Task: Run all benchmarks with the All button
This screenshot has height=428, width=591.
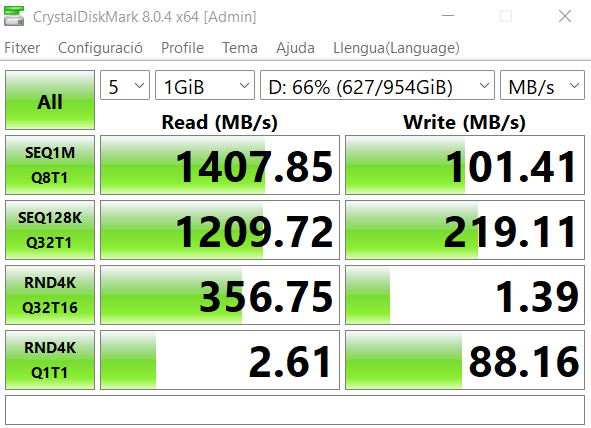Action: click(x=50, y=100)
